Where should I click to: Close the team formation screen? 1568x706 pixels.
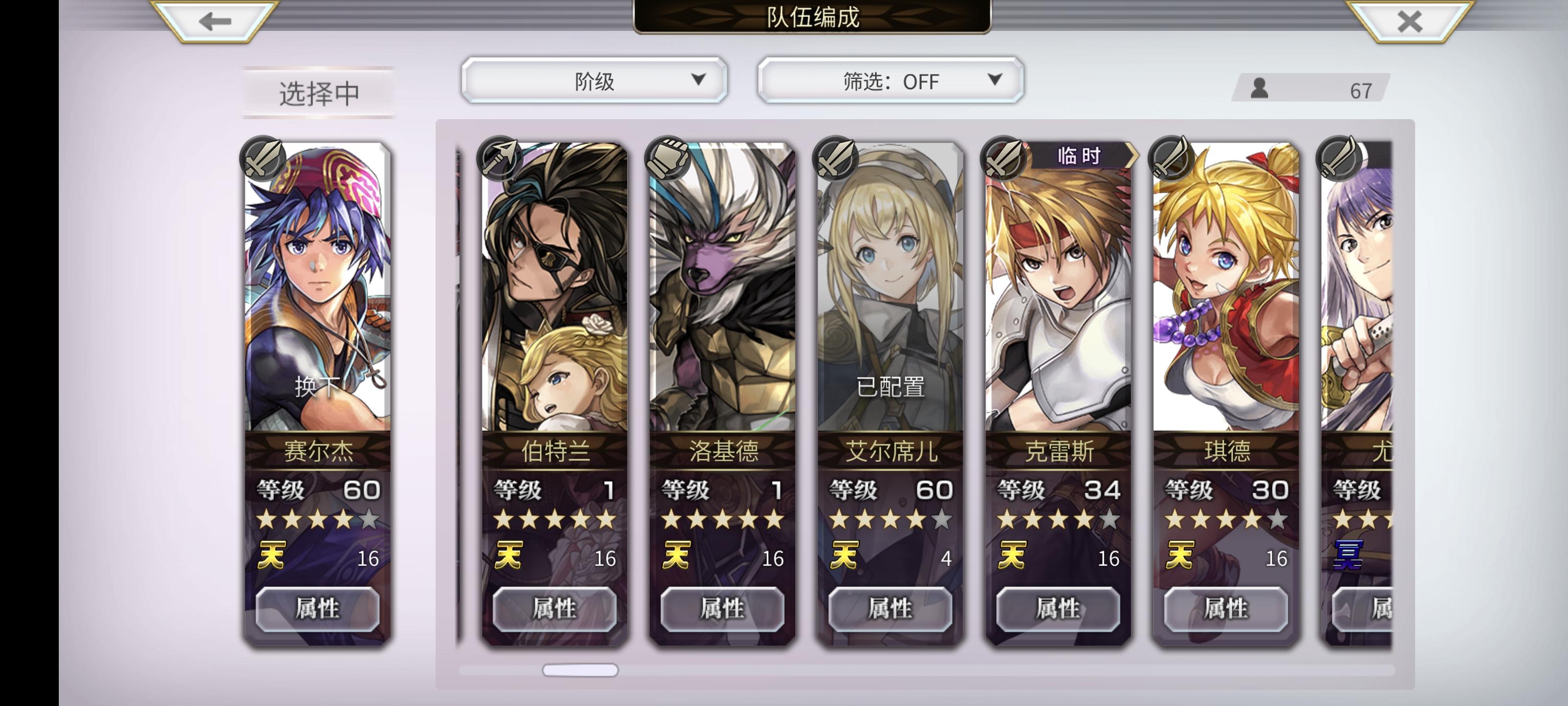click(x=1410, y=21)
